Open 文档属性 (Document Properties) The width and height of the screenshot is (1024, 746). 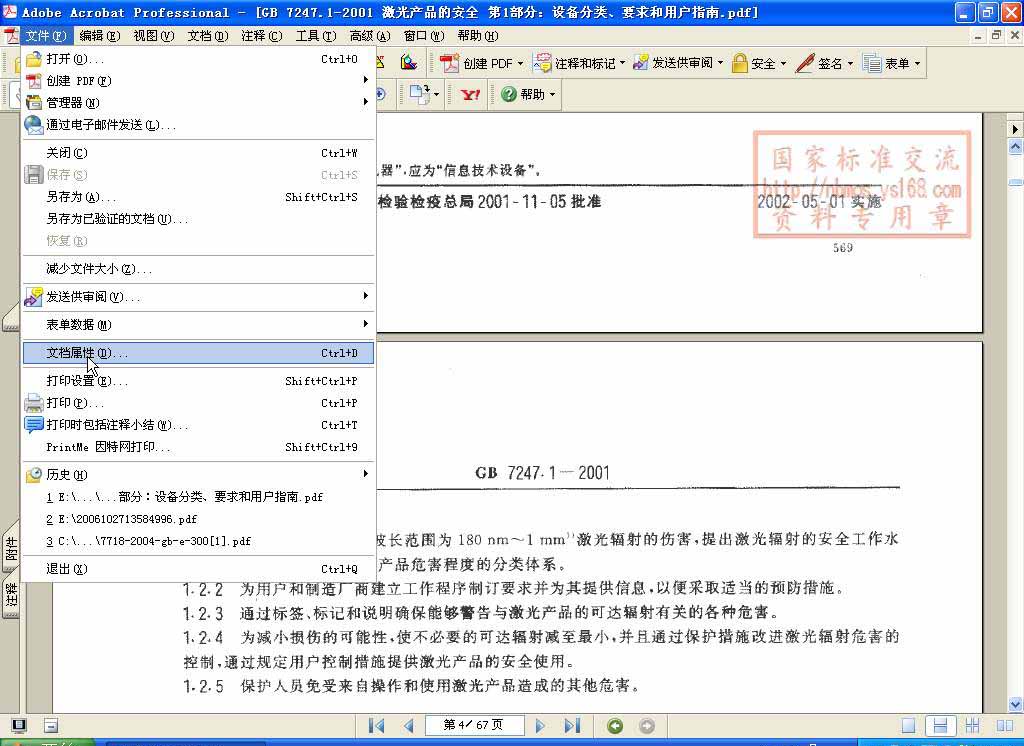pyautogui.click(x=199, y=353)
